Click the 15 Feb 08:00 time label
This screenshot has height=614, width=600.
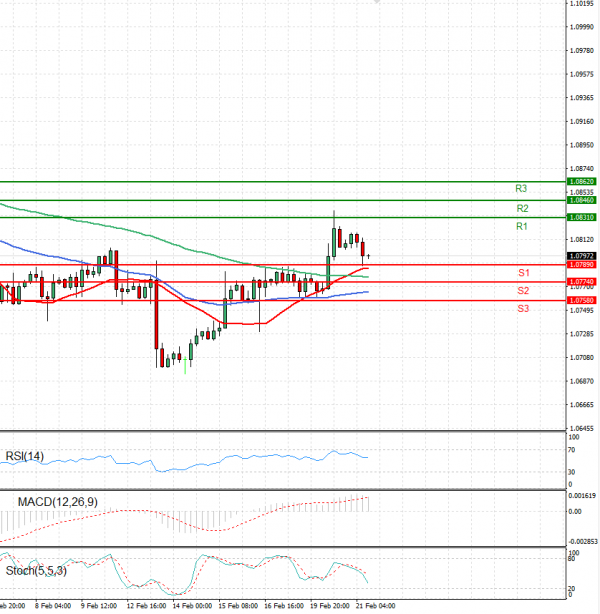click(239, 606)
